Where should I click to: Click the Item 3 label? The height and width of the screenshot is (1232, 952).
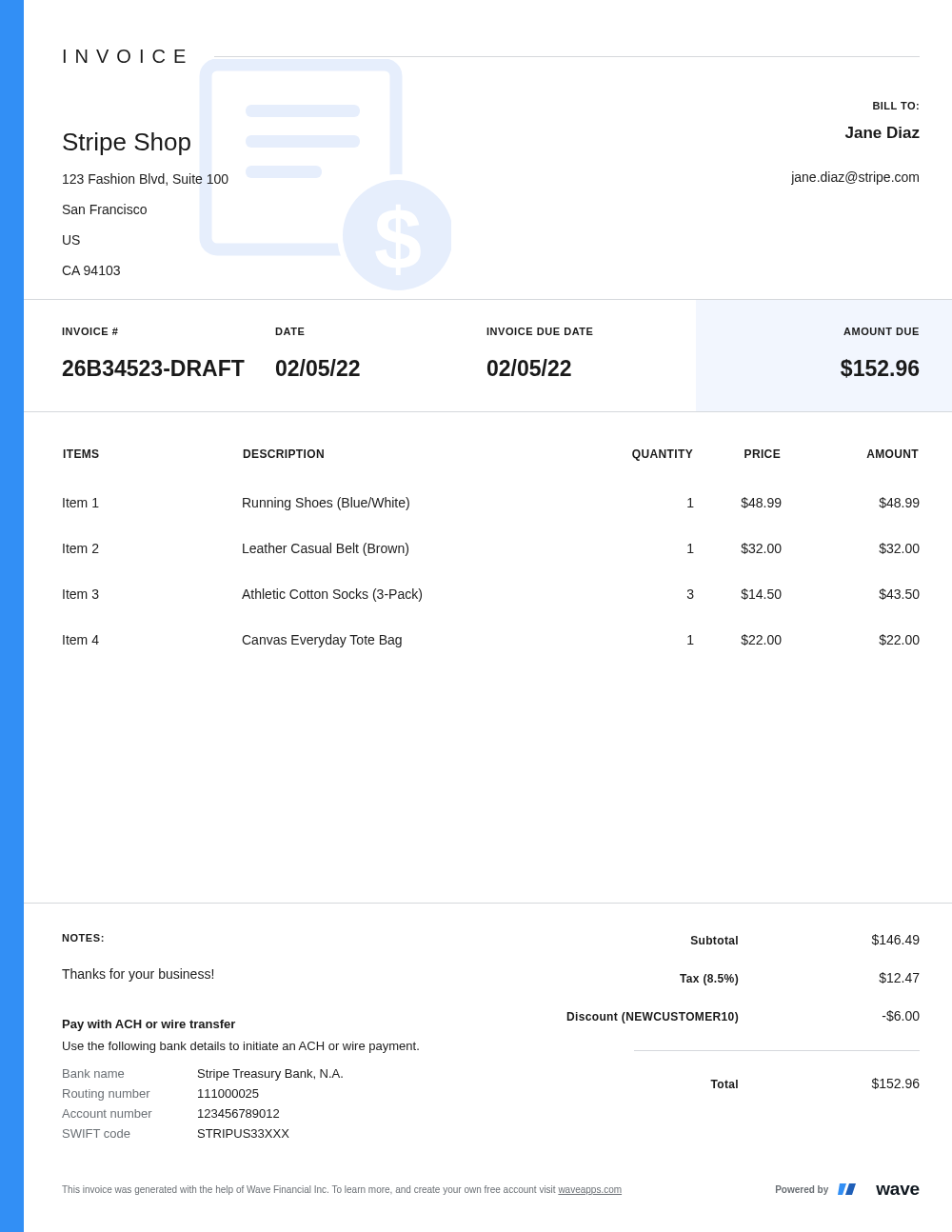(x=80, y=594)
